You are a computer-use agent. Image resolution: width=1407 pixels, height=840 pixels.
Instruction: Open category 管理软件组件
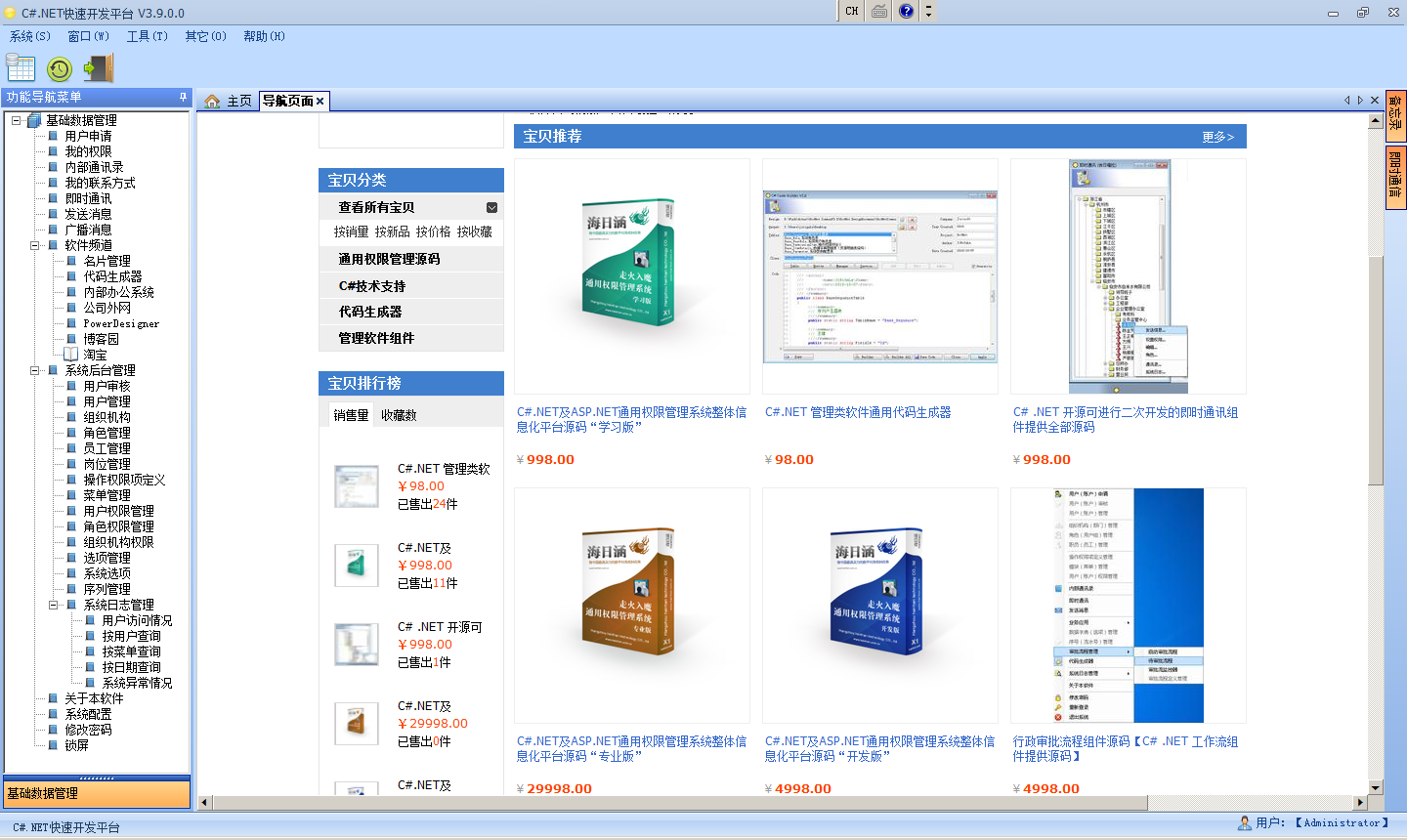coord(376,338)
